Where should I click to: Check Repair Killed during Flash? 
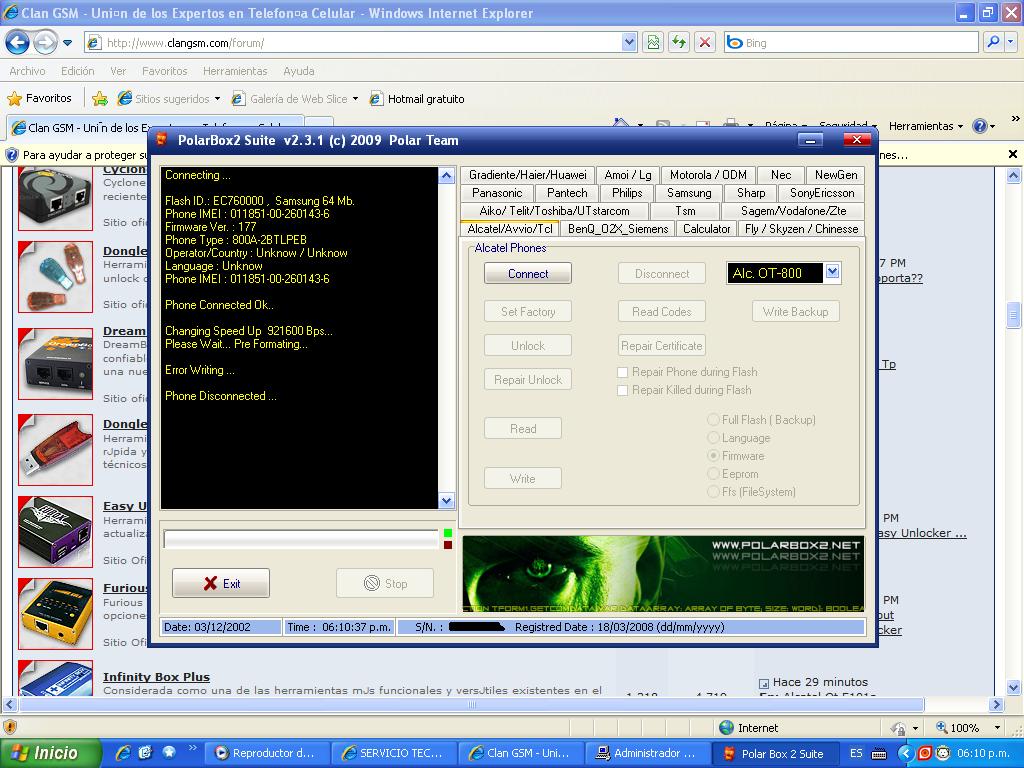(622, 390)
